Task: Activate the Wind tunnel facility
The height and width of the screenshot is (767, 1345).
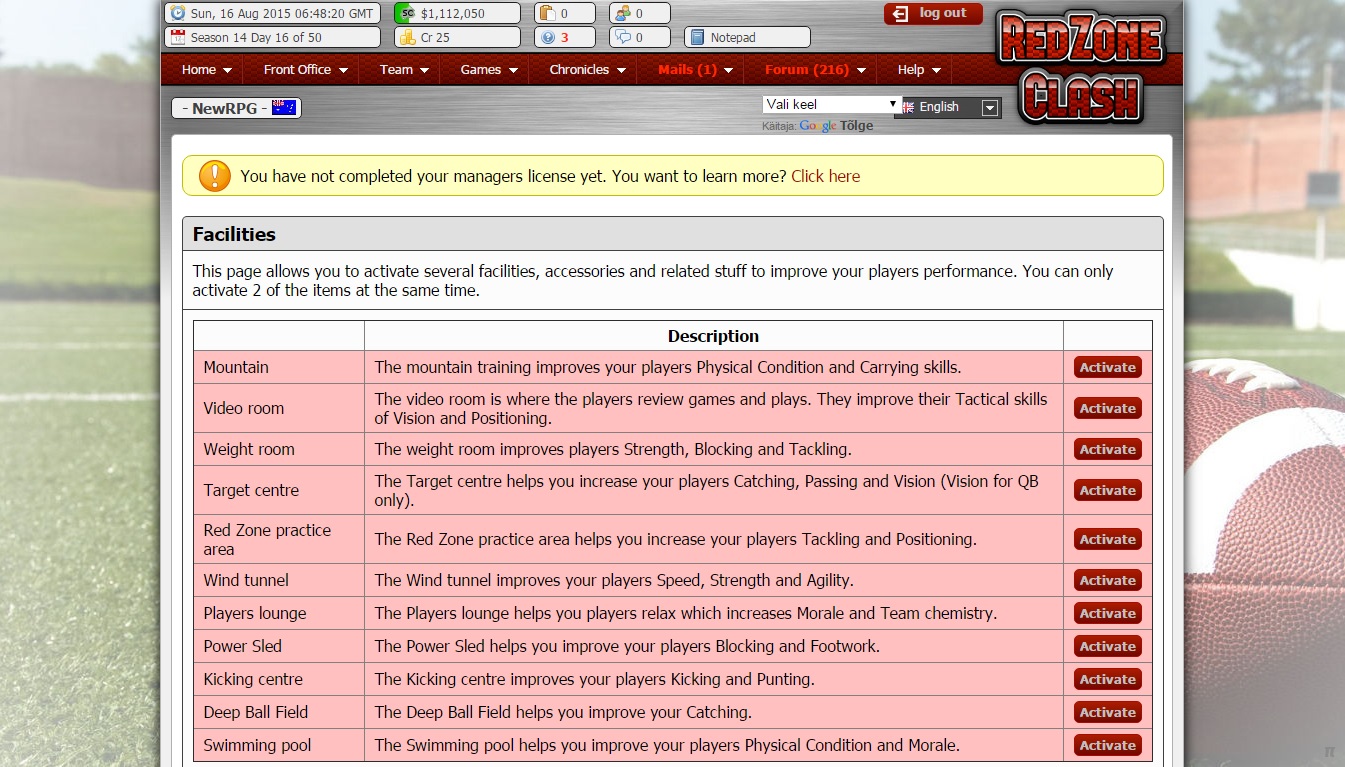Action: click(1107, 580)
